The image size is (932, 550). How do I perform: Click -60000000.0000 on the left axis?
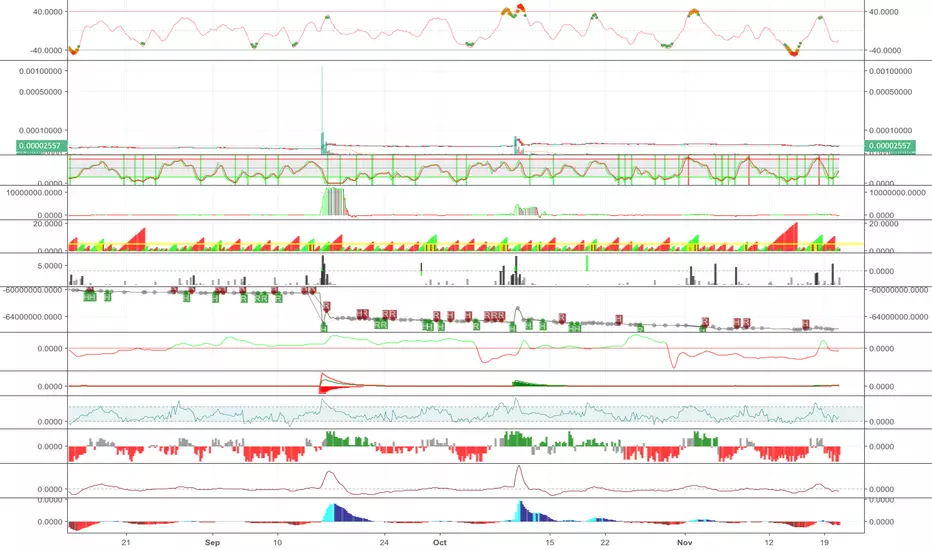point(32,290)
